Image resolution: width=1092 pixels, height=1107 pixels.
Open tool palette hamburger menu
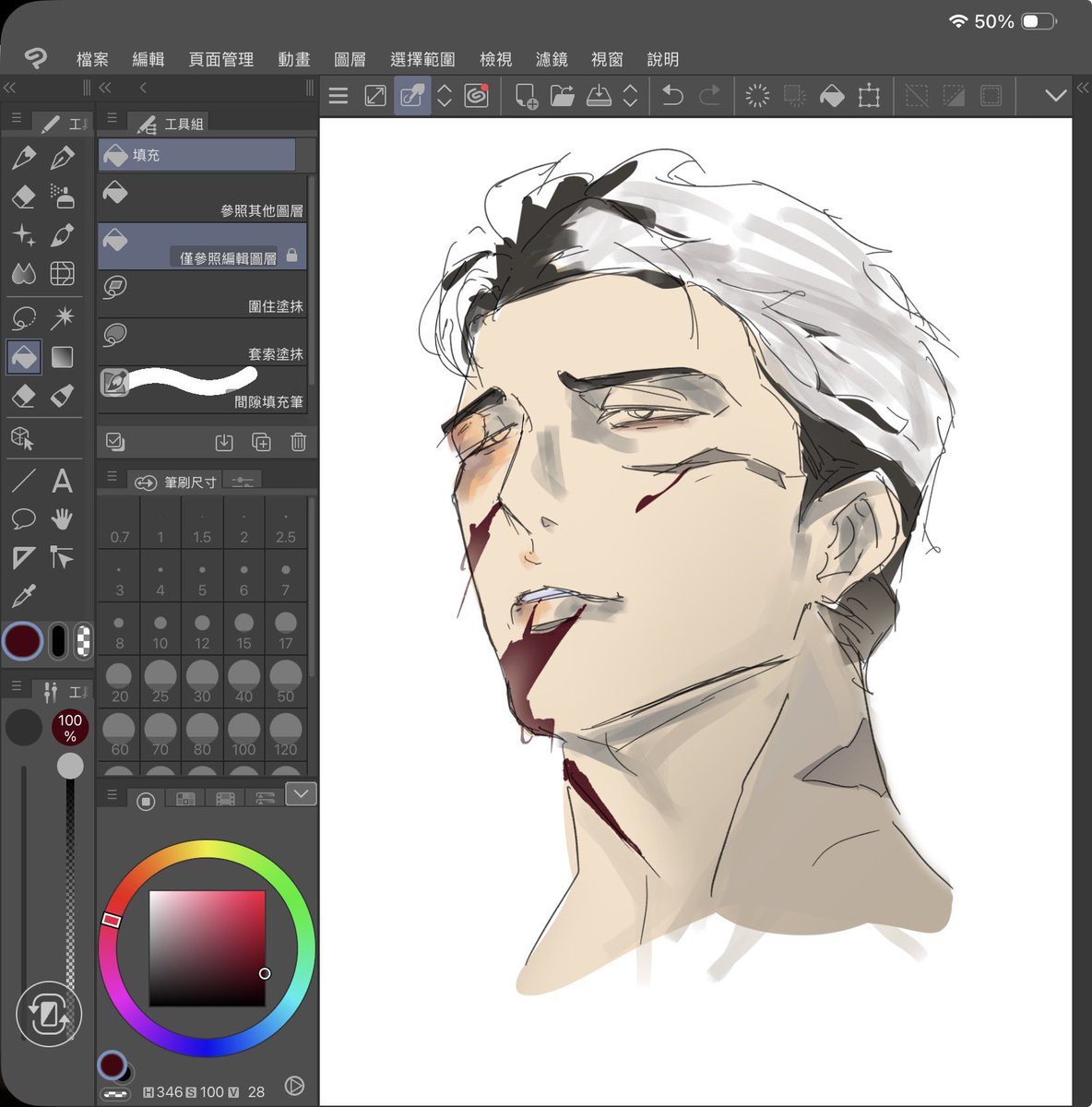coord(16,119)
